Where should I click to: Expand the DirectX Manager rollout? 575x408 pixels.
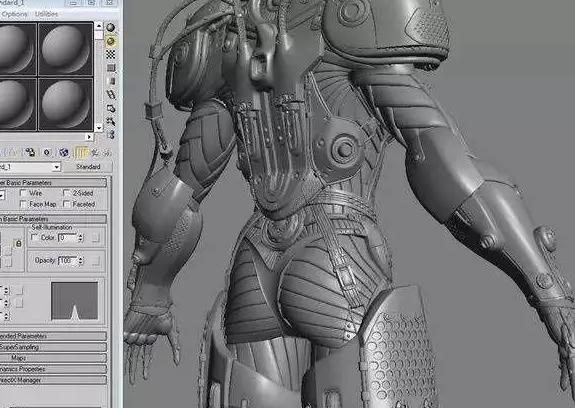(x=53, y=380)
